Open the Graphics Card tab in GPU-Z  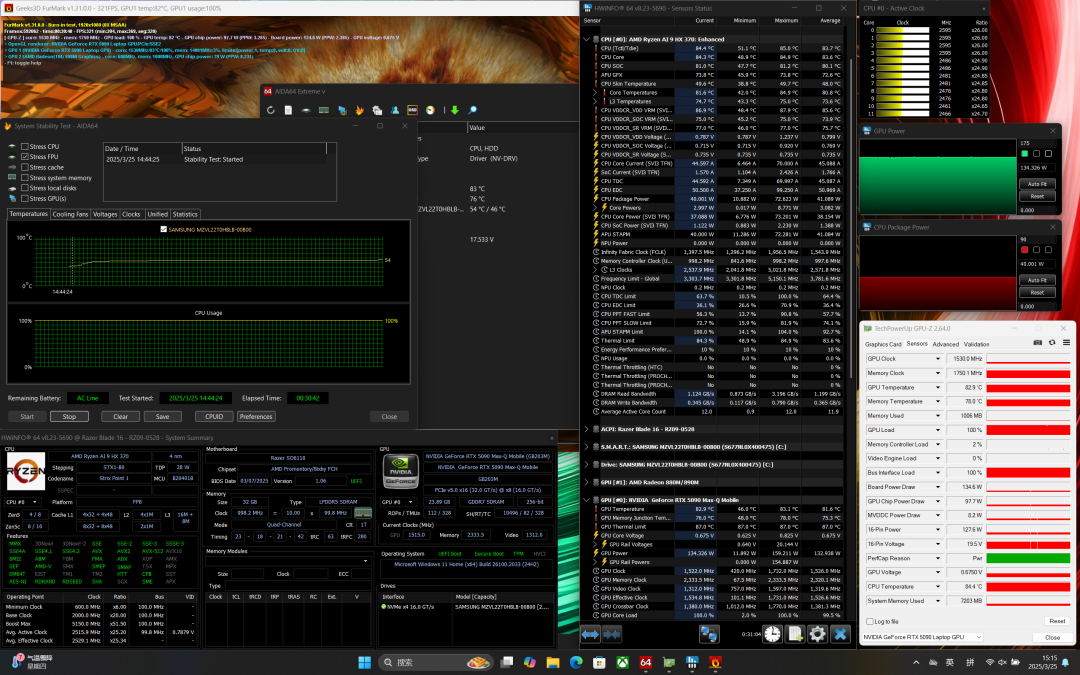tap(883, 344)
